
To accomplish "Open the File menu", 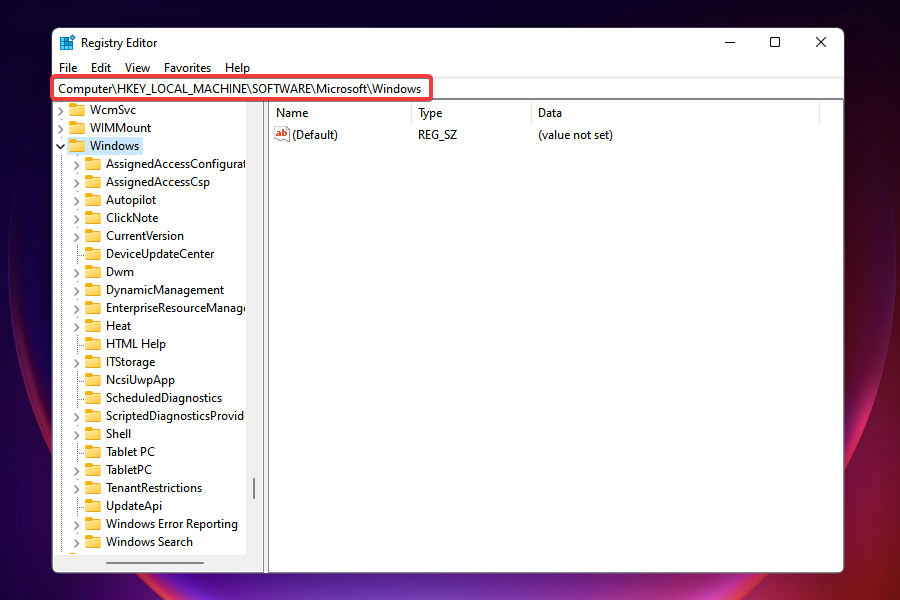I will point(68,68).
